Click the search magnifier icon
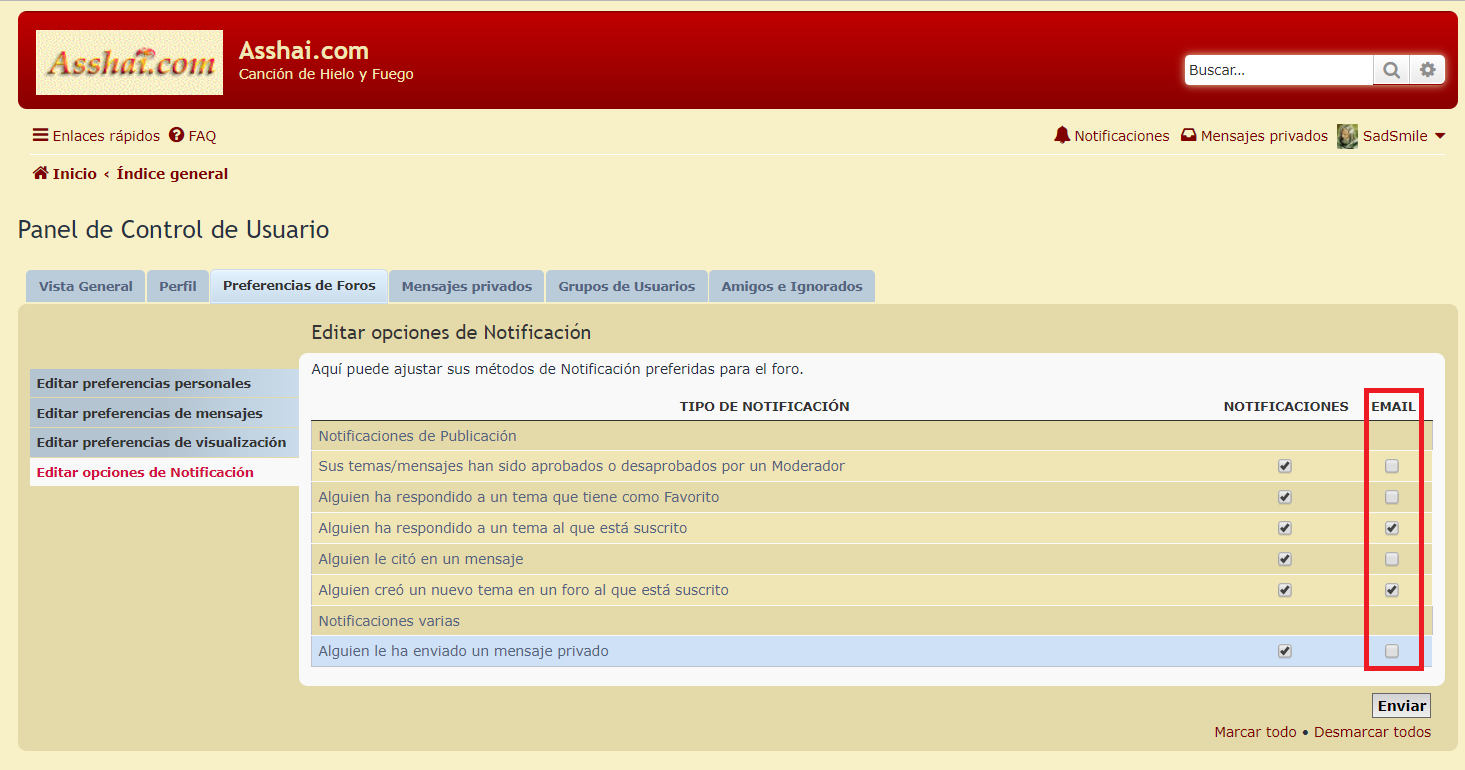The image size is (1465, 770). 1391,70
